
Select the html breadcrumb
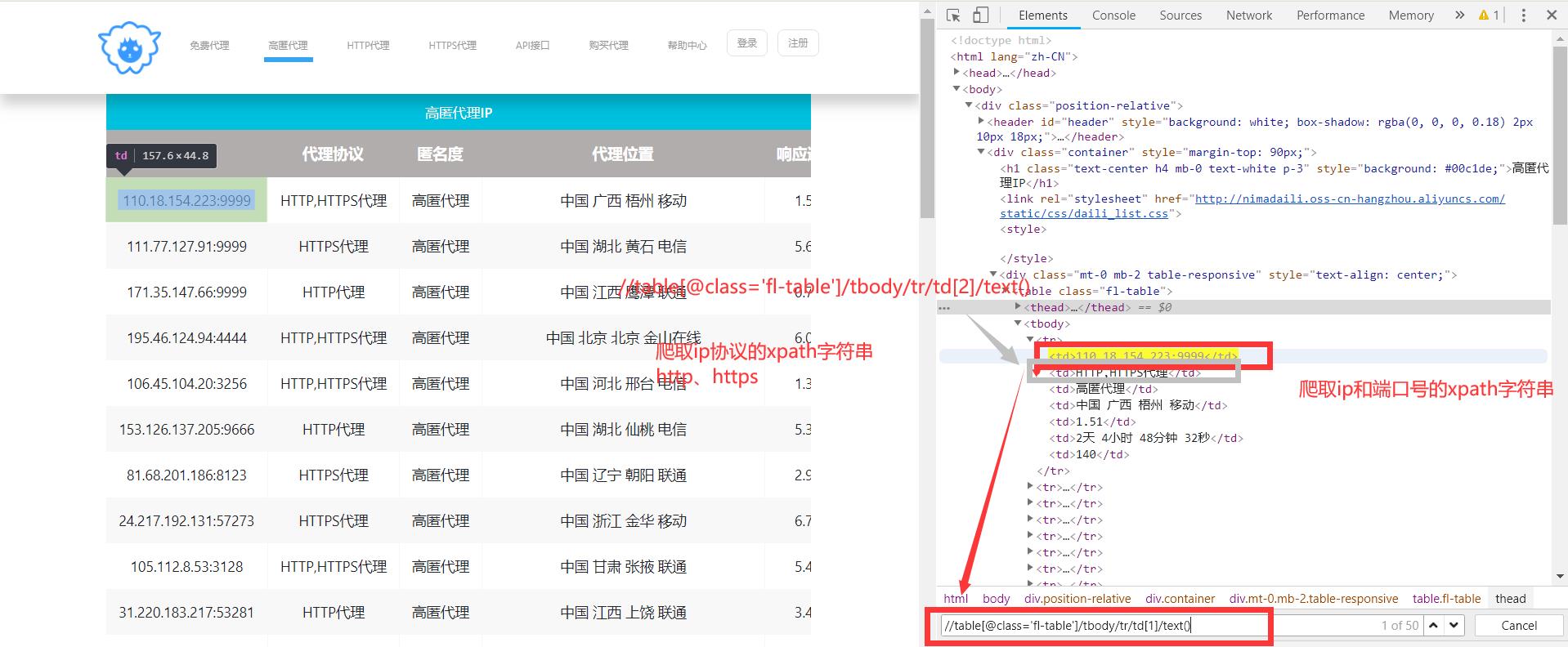pos(956,599)
